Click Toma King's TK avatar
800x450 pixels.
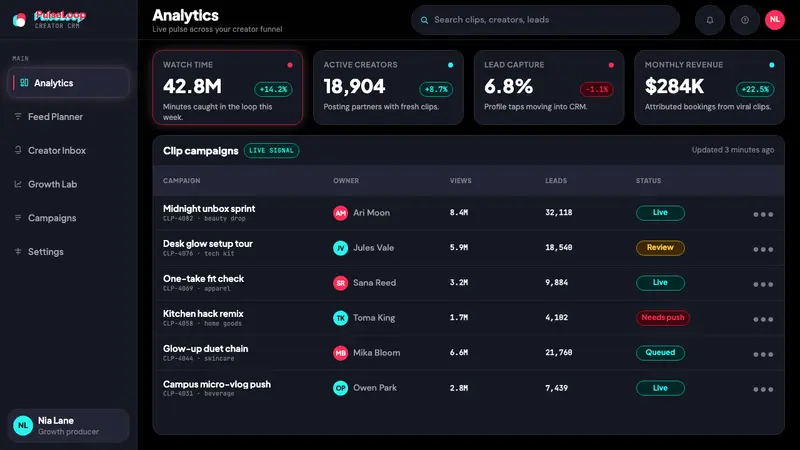pyautogui.click(x=340, y=318)
